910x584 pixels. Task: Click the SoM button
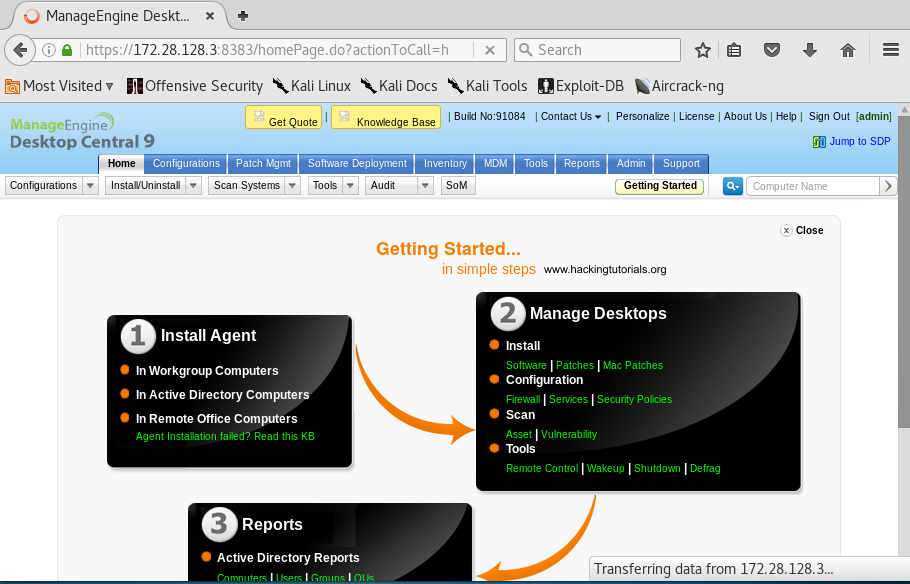pos(458,186)
